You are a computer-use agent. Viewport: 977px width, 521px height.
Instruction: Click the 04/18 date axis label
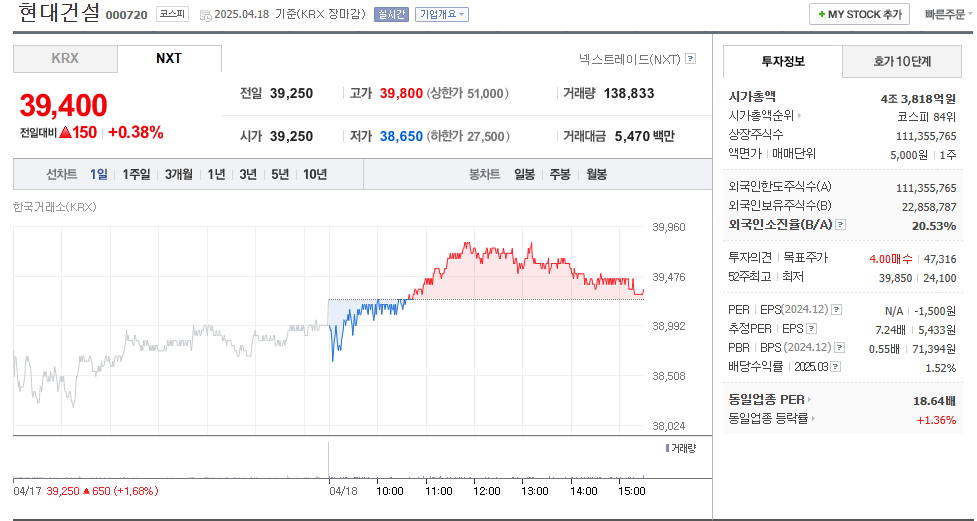(343, 491)
